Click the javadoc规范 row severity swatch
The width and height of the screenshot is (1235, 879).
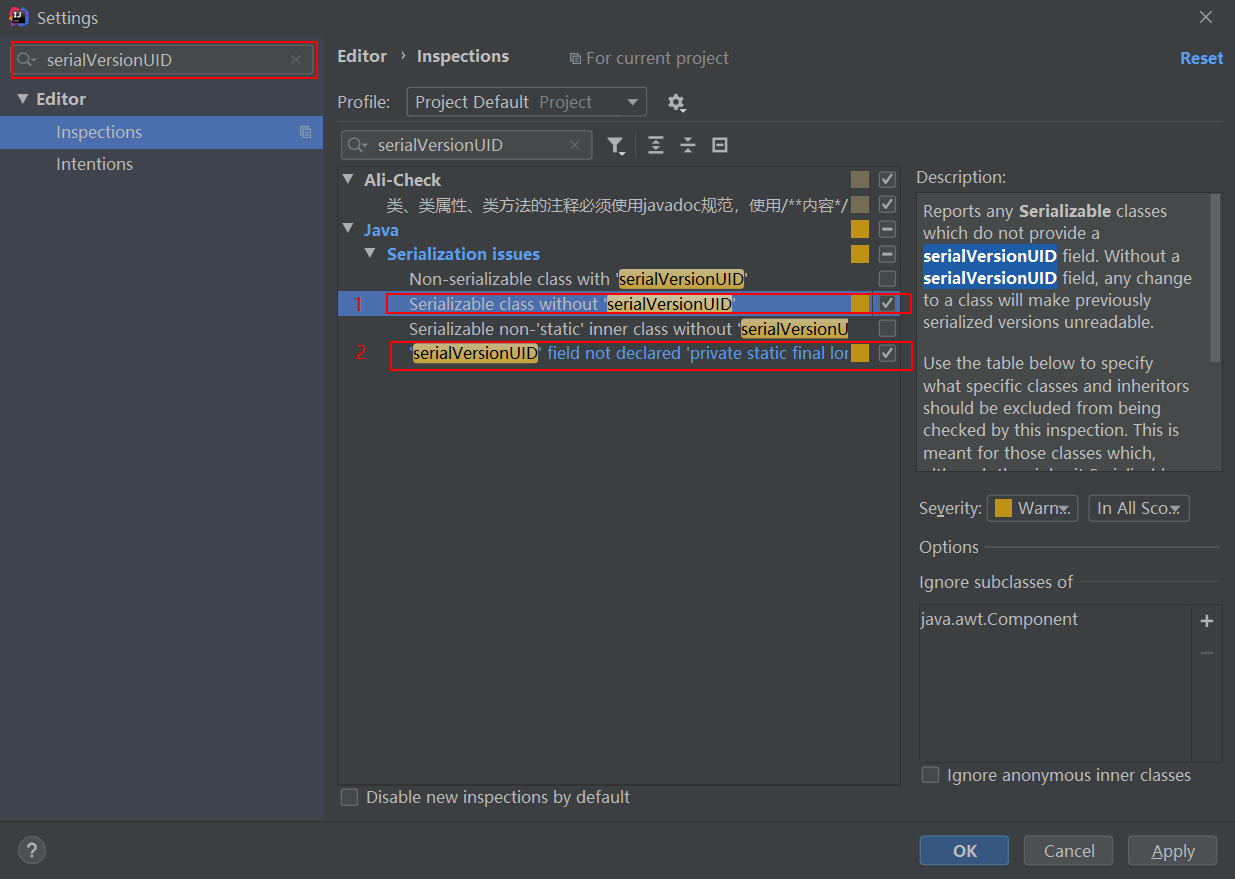[x=860, y=205]
